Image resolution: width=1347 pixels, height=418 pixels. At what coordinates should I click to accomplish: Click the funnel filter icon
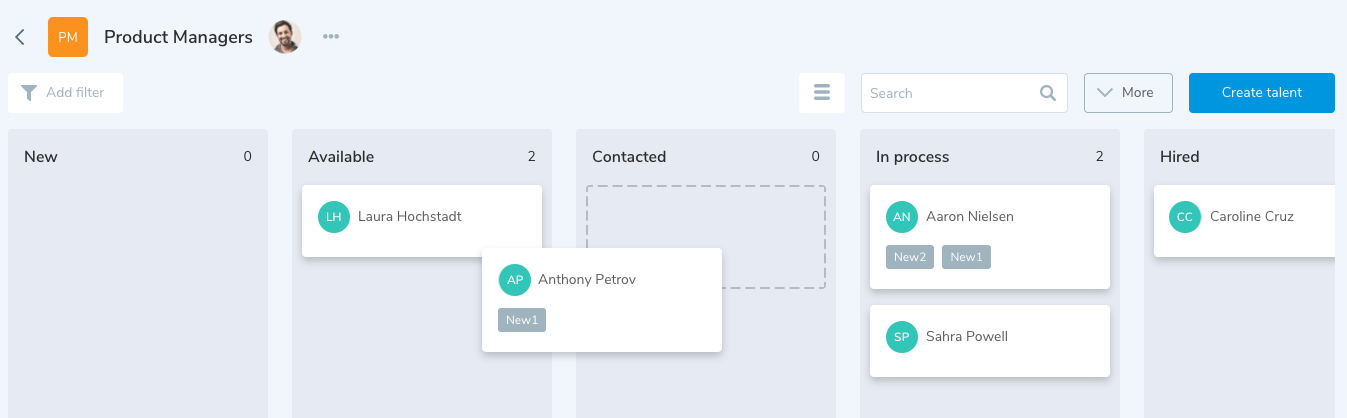click(29, 93)
